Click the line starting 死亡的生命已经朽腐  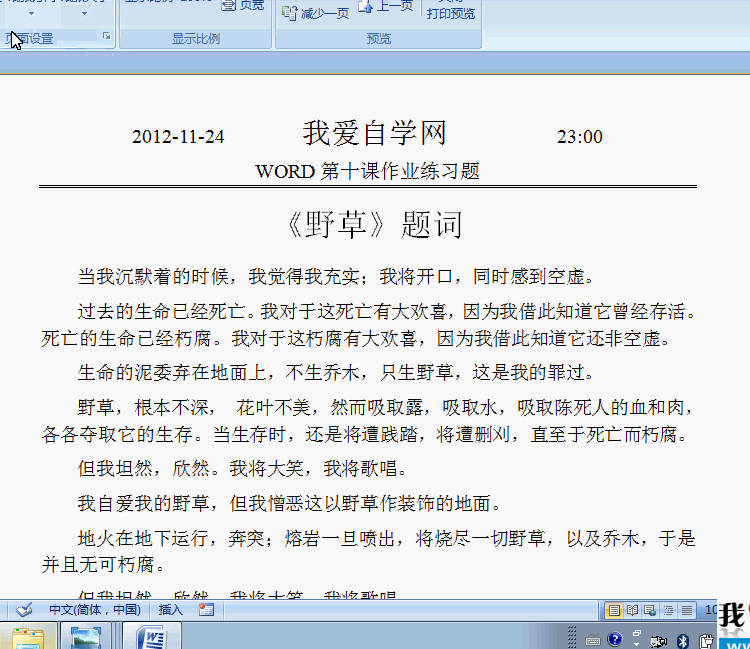click(356, 339)
